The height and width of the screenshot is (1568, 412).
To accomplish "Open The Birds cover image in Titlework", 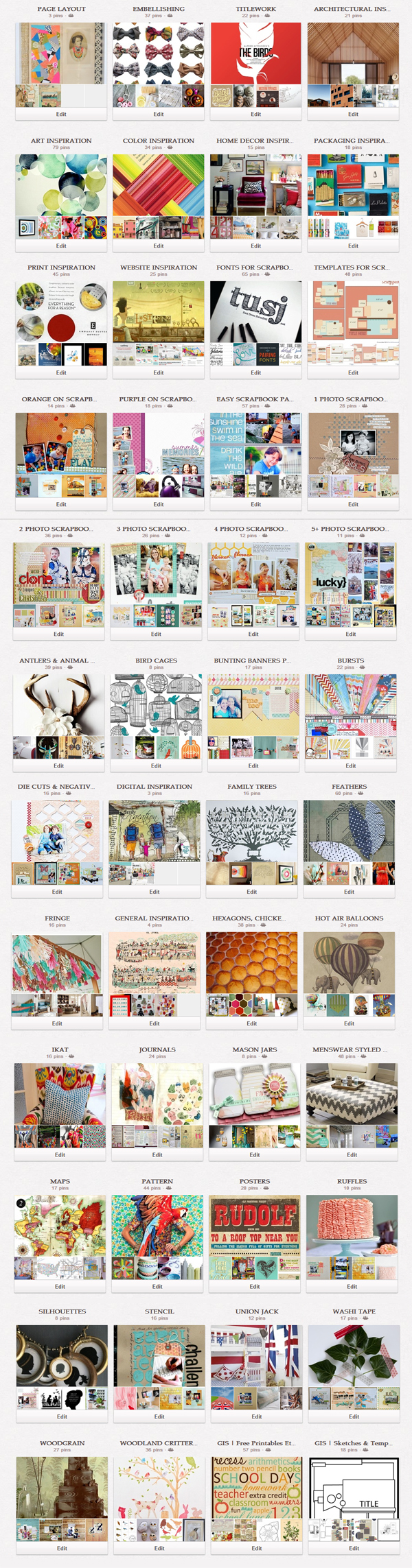I will coord(255,54).
